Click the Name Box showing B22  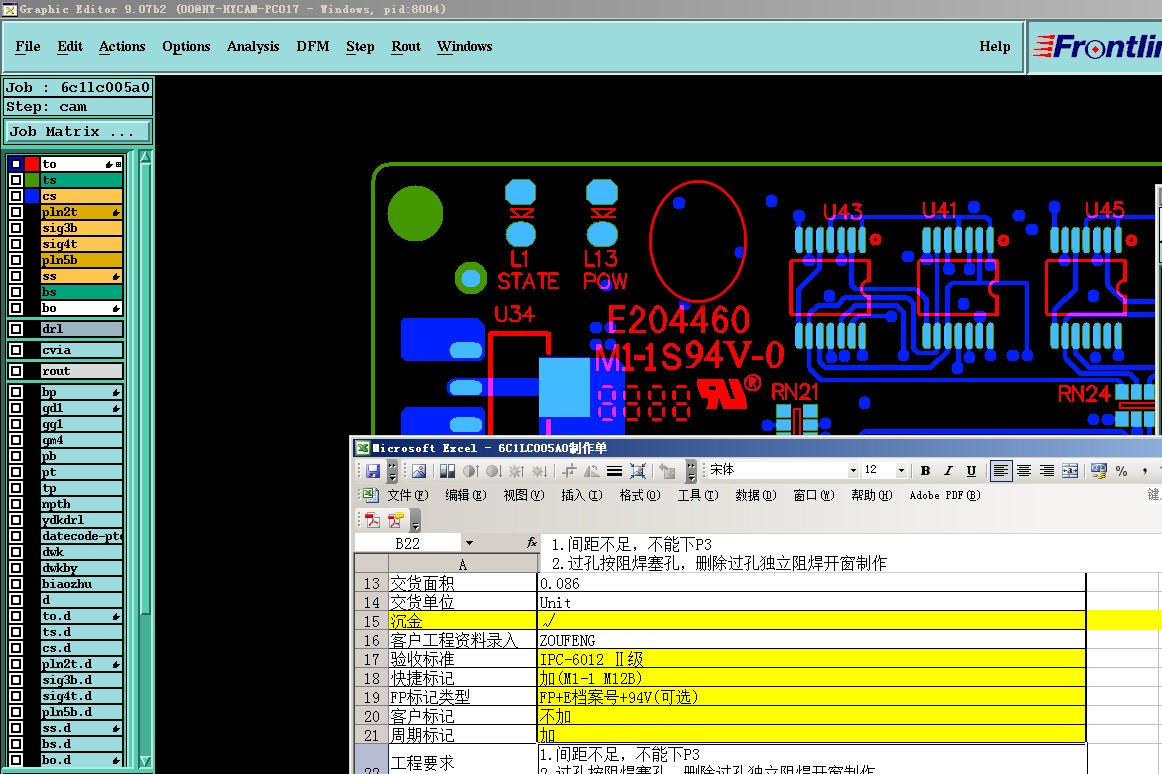click(408, 543)
